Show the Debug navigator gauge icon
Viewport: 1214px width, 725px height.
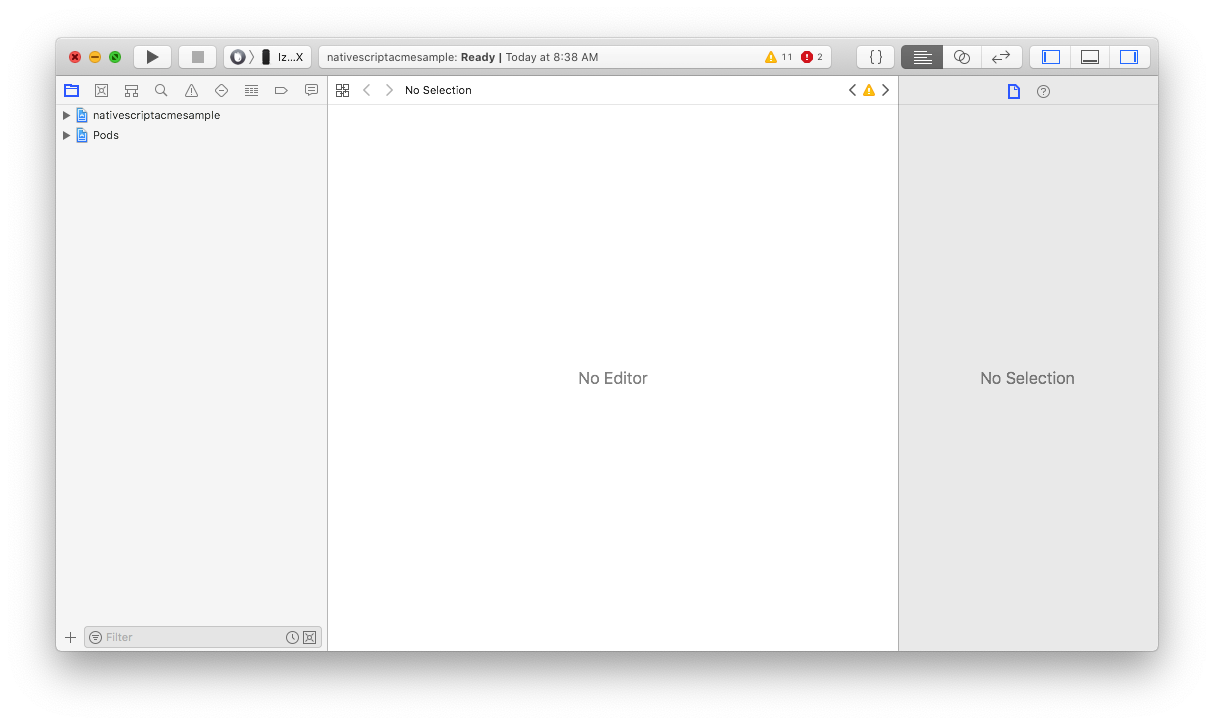click(x=251, y=90)
